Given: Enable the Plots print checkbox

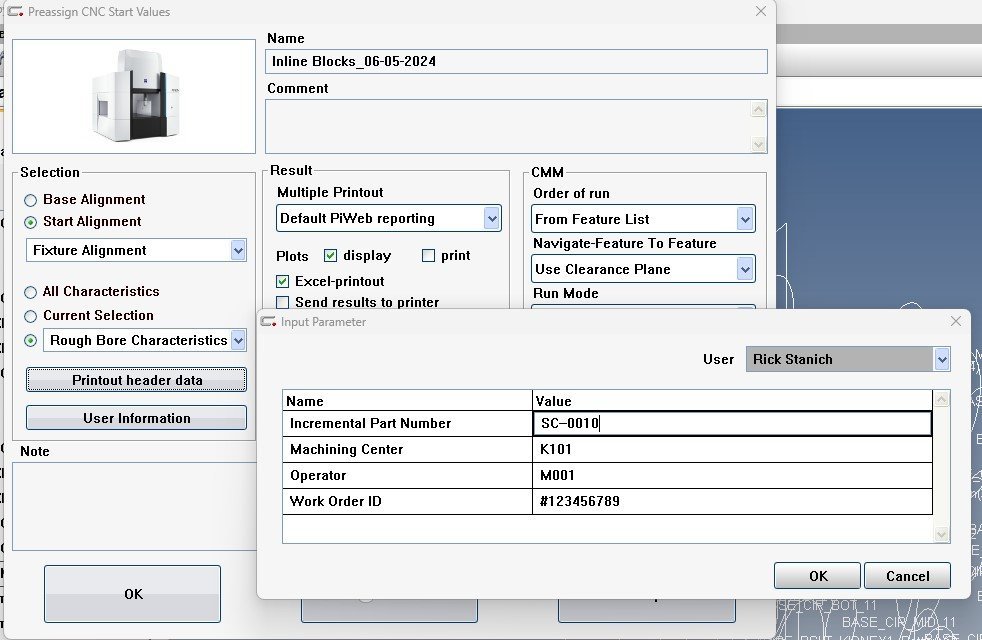Looking at the screenshot, I should 429,256.
